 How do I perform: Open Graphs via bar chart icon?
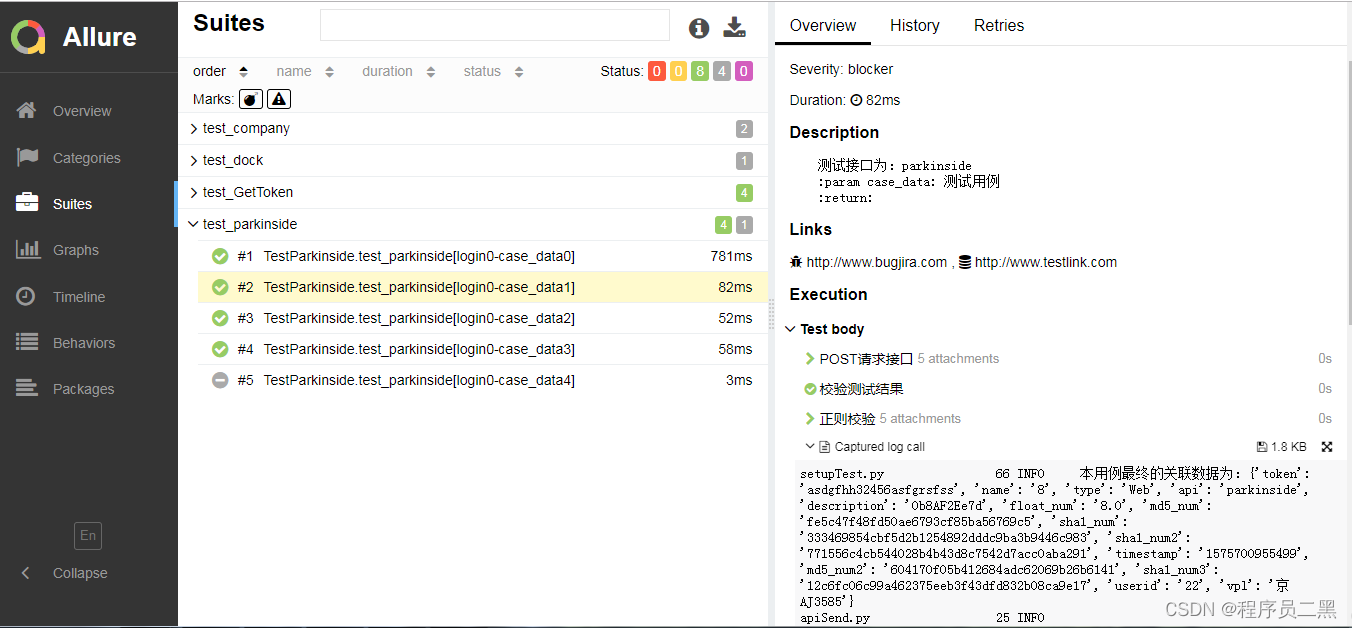pos(28,249)
